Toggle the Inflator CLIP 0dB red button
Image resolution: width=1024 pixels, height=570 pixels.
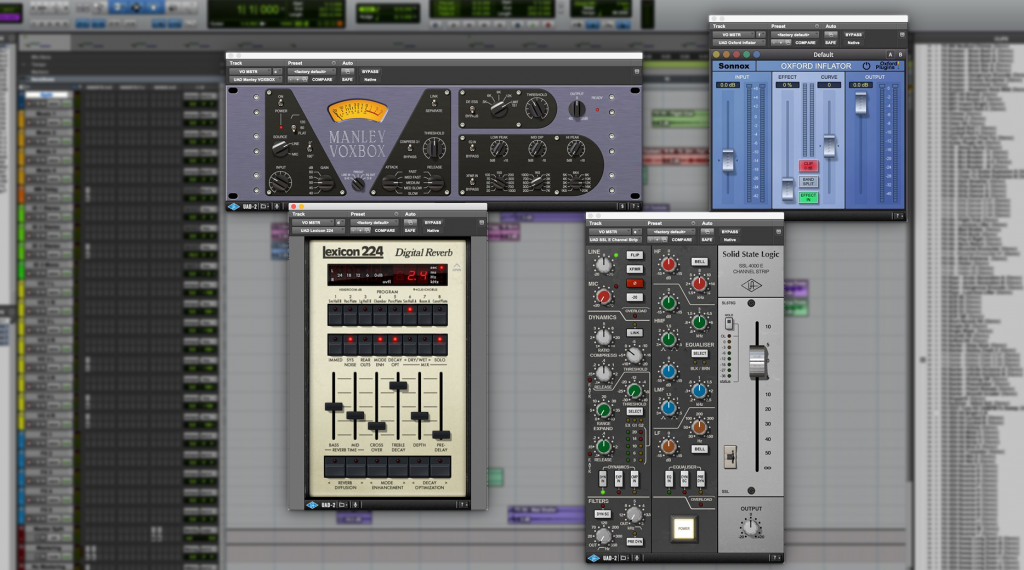click(x=808, y=165)
